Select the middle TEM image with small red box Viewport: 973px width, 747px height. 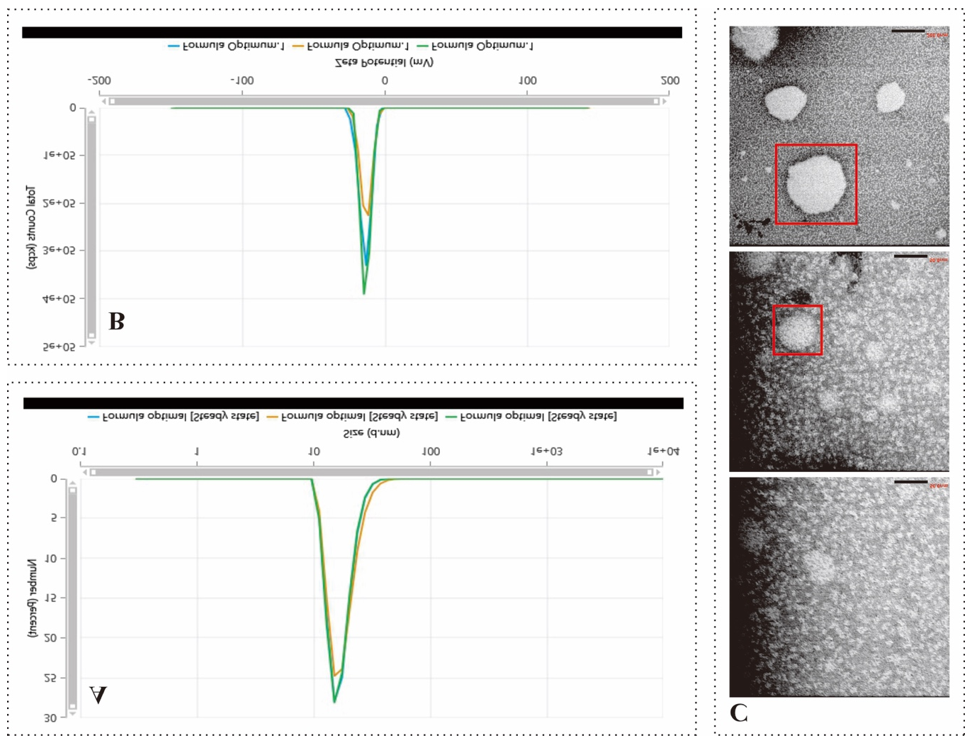[839, 361]
